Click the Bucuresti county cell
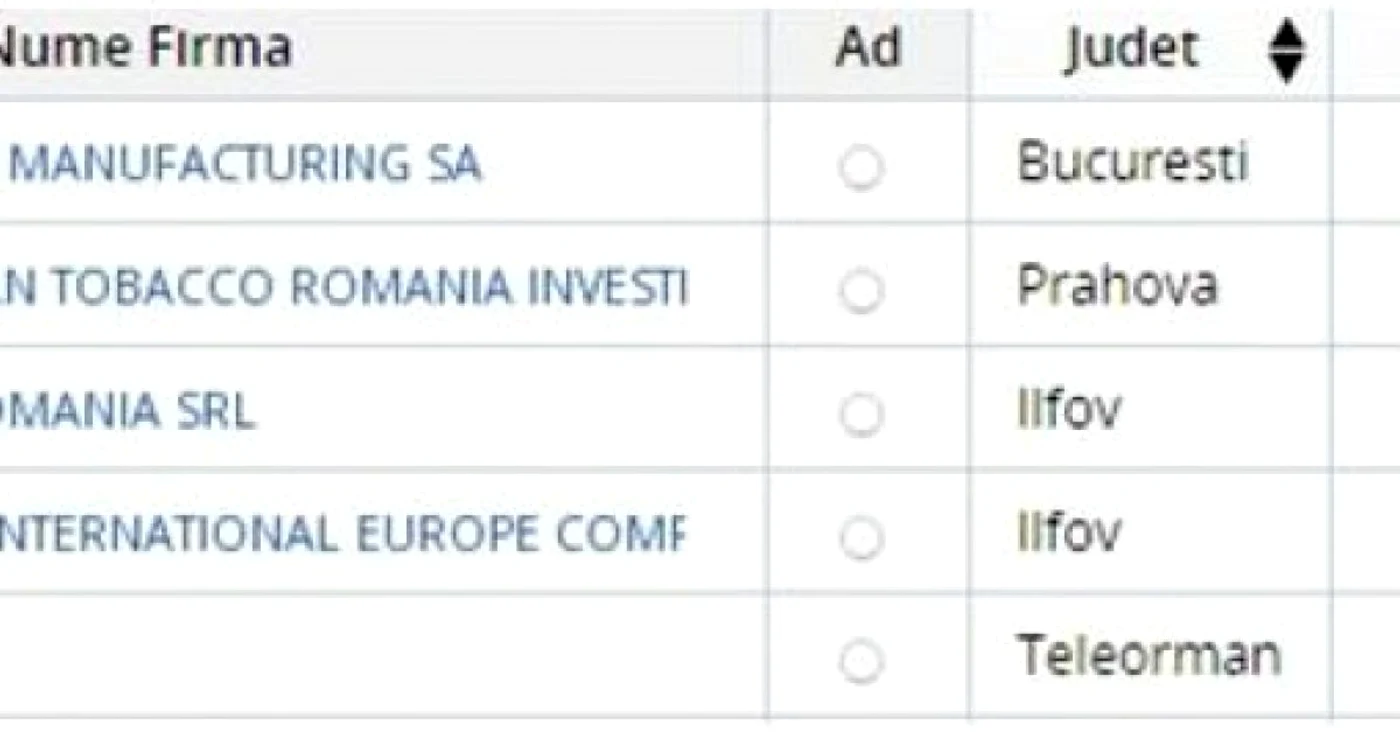This screenshot has height=735, width=1400. coord(1150,162)
